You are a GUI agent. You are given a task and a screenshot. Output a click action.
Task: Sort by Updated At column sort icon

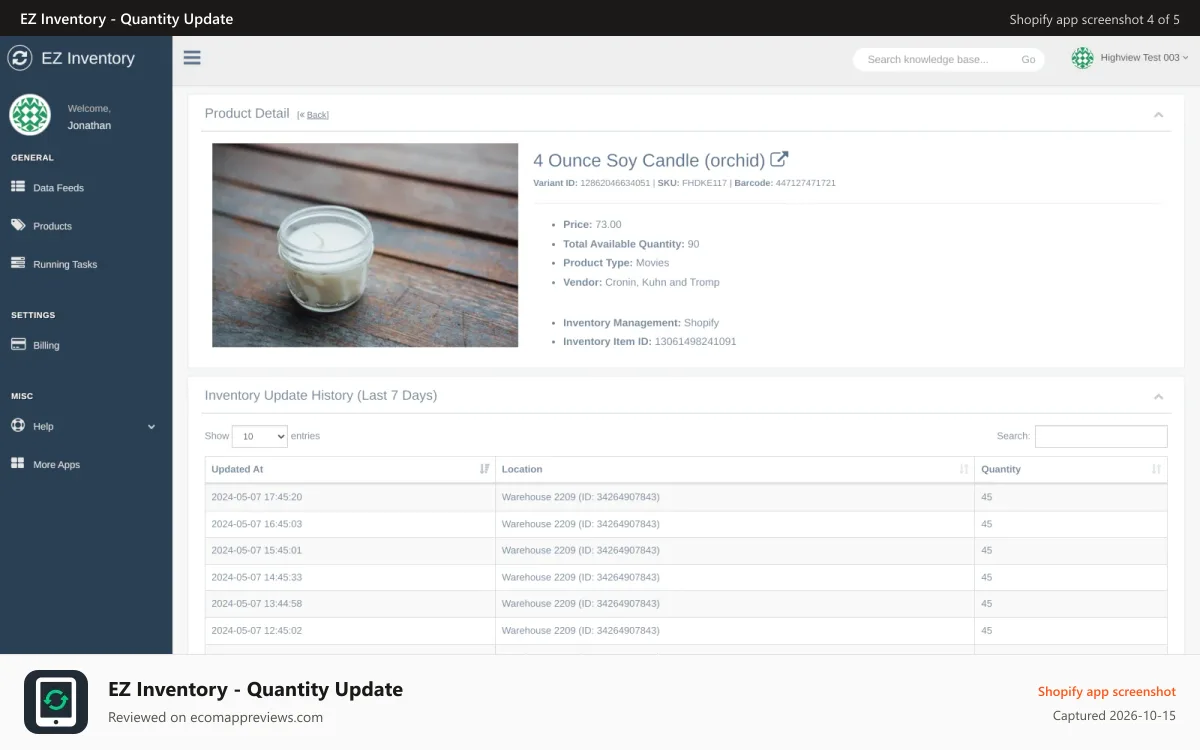tap(485, 469)
